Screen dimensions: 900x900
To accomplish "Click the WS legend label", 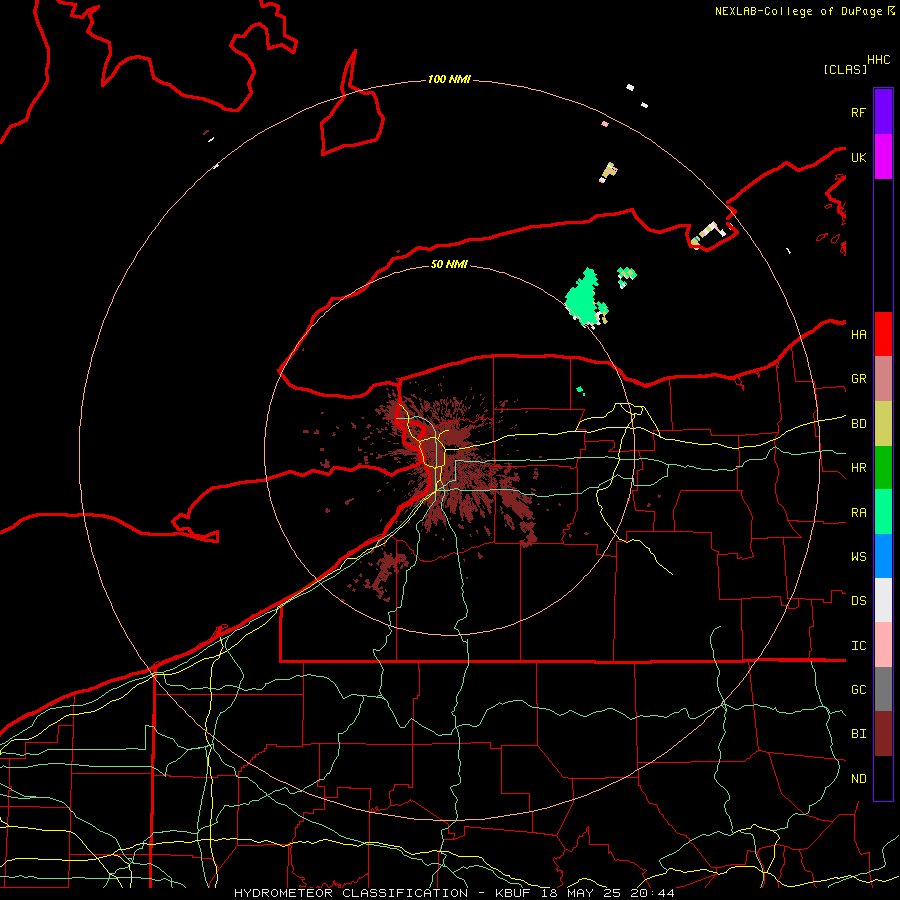I will coord(858,557).
